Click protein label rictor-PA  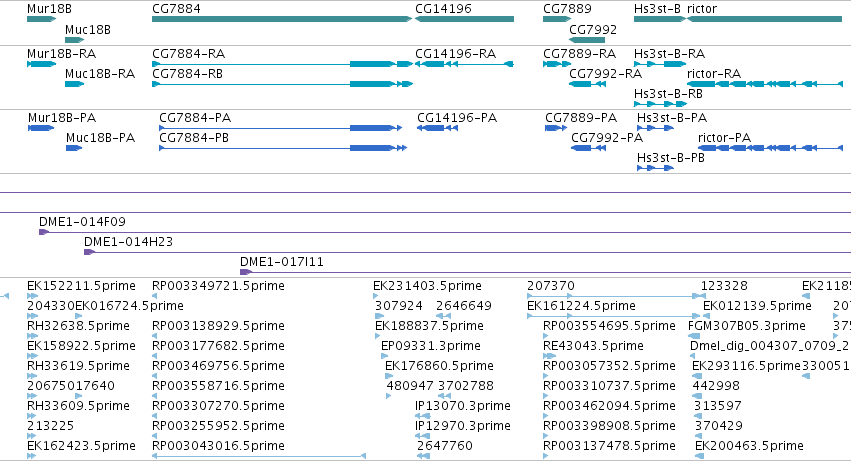coord(725,138)
